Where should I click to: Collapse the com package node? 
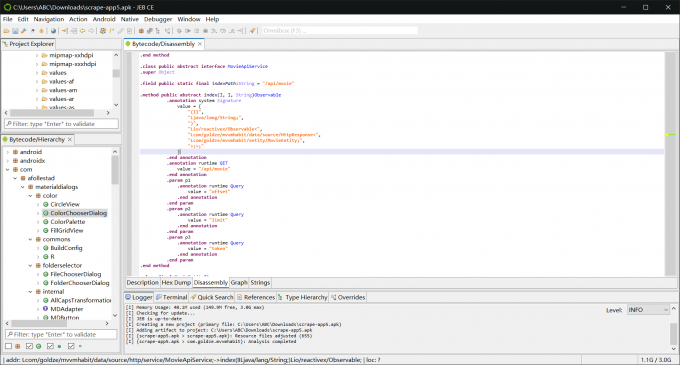[7, 169]
